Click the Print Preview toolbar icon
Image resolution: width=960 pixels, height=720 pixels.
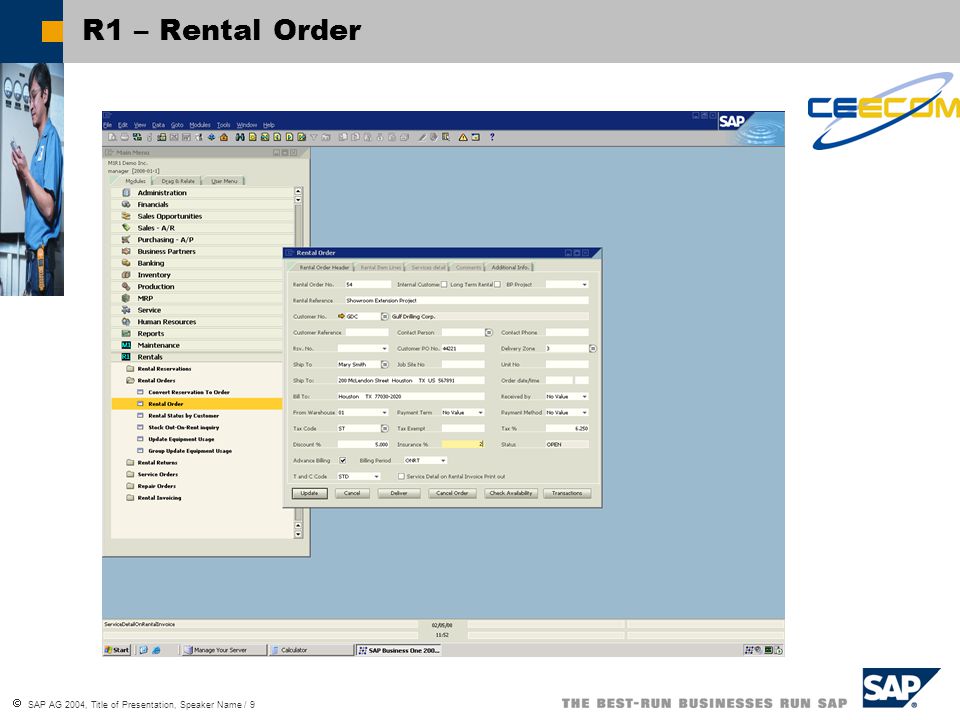click(113, 137)
